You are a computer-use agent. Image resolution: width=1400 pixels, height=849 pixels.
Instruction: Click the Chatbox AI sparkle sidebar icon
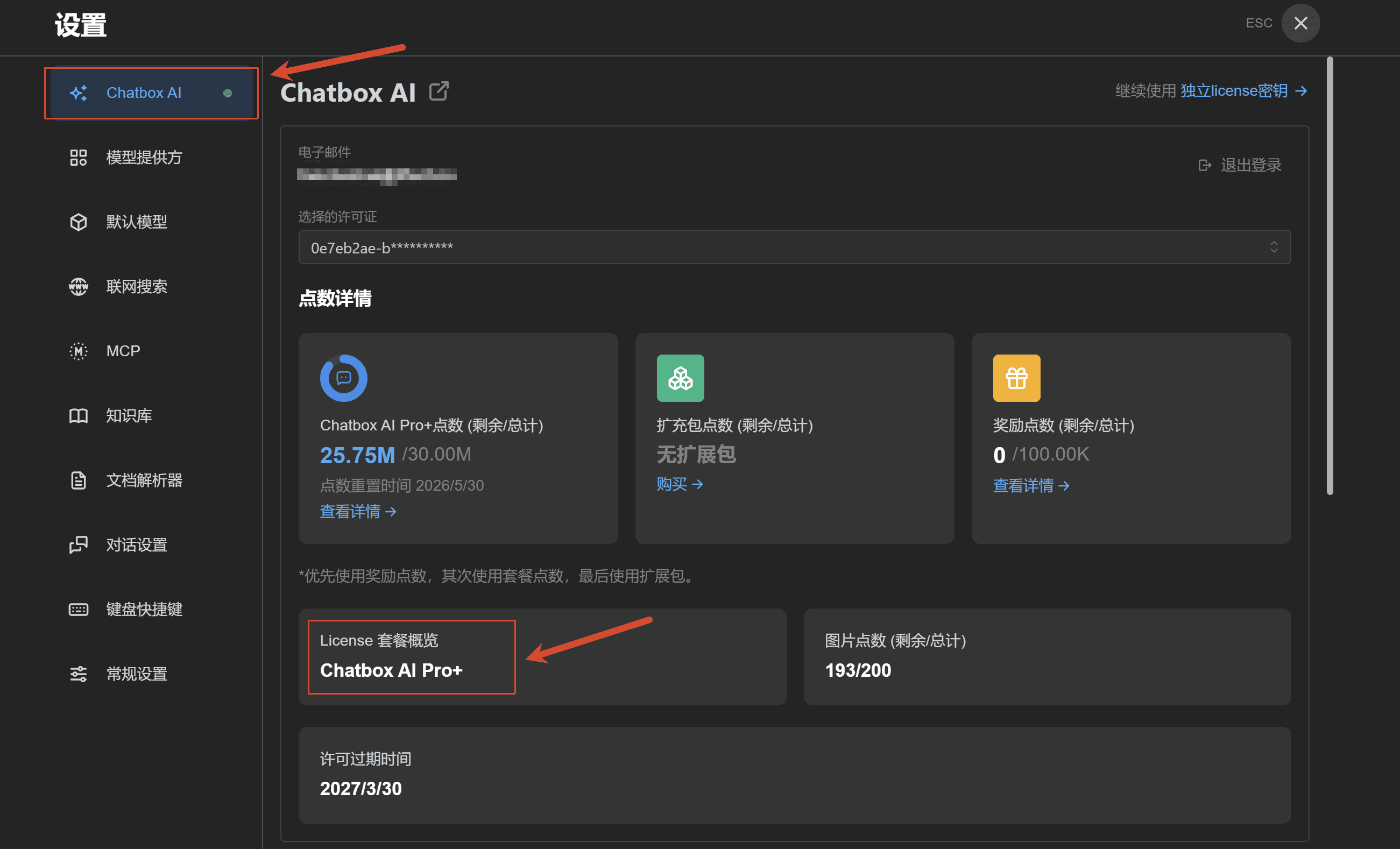79,93
